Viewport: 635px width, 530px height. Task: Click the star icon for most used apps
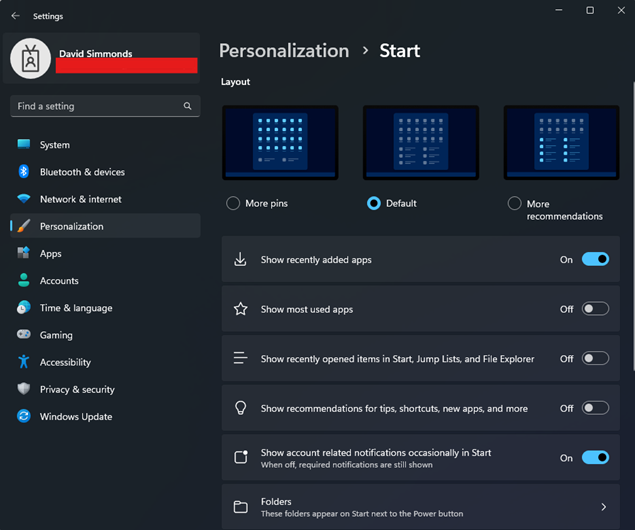(241, 309)
